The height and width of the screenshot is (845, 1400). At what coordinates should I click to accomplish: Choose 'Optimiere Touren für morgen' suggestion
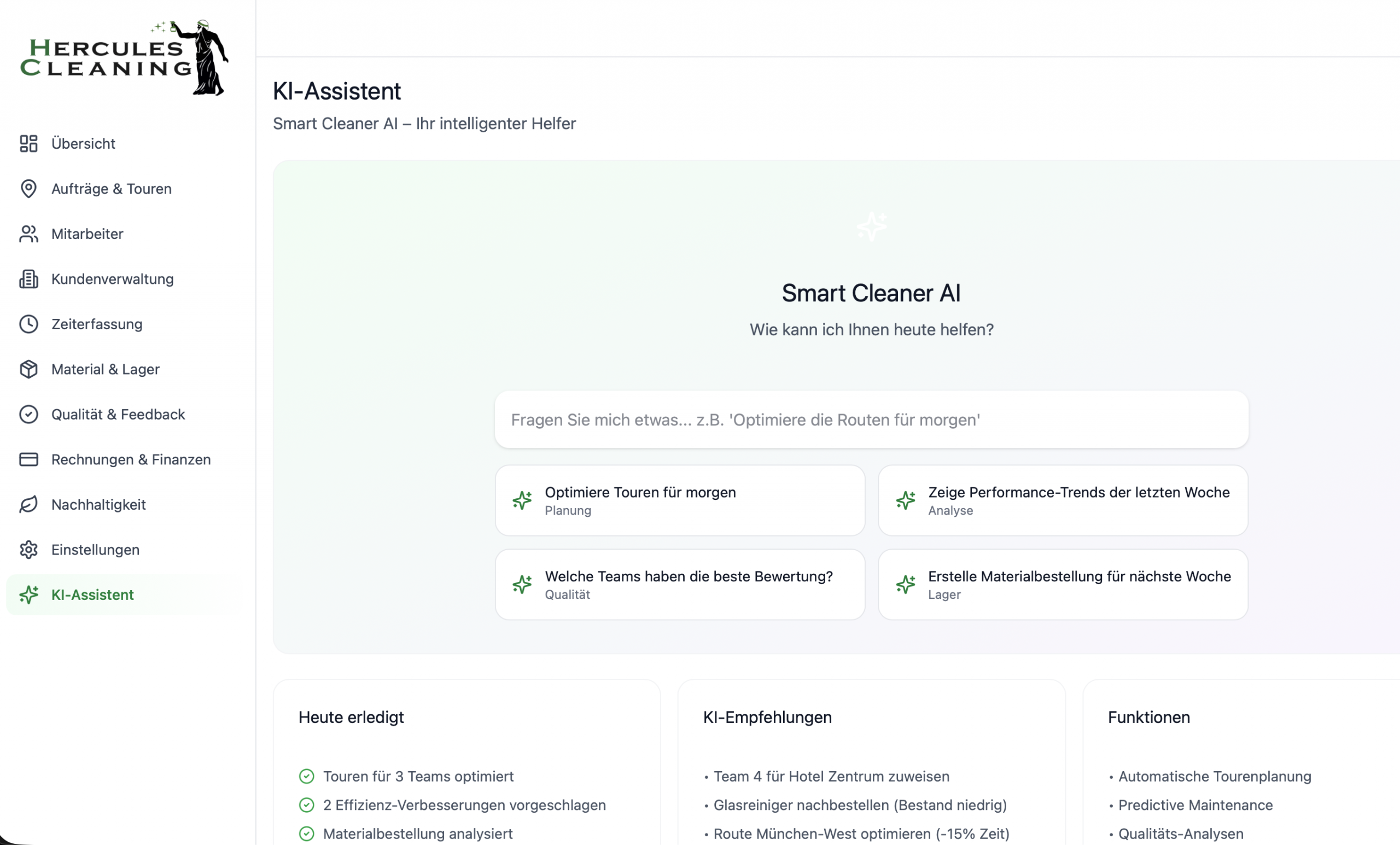[x=680, y=500]
